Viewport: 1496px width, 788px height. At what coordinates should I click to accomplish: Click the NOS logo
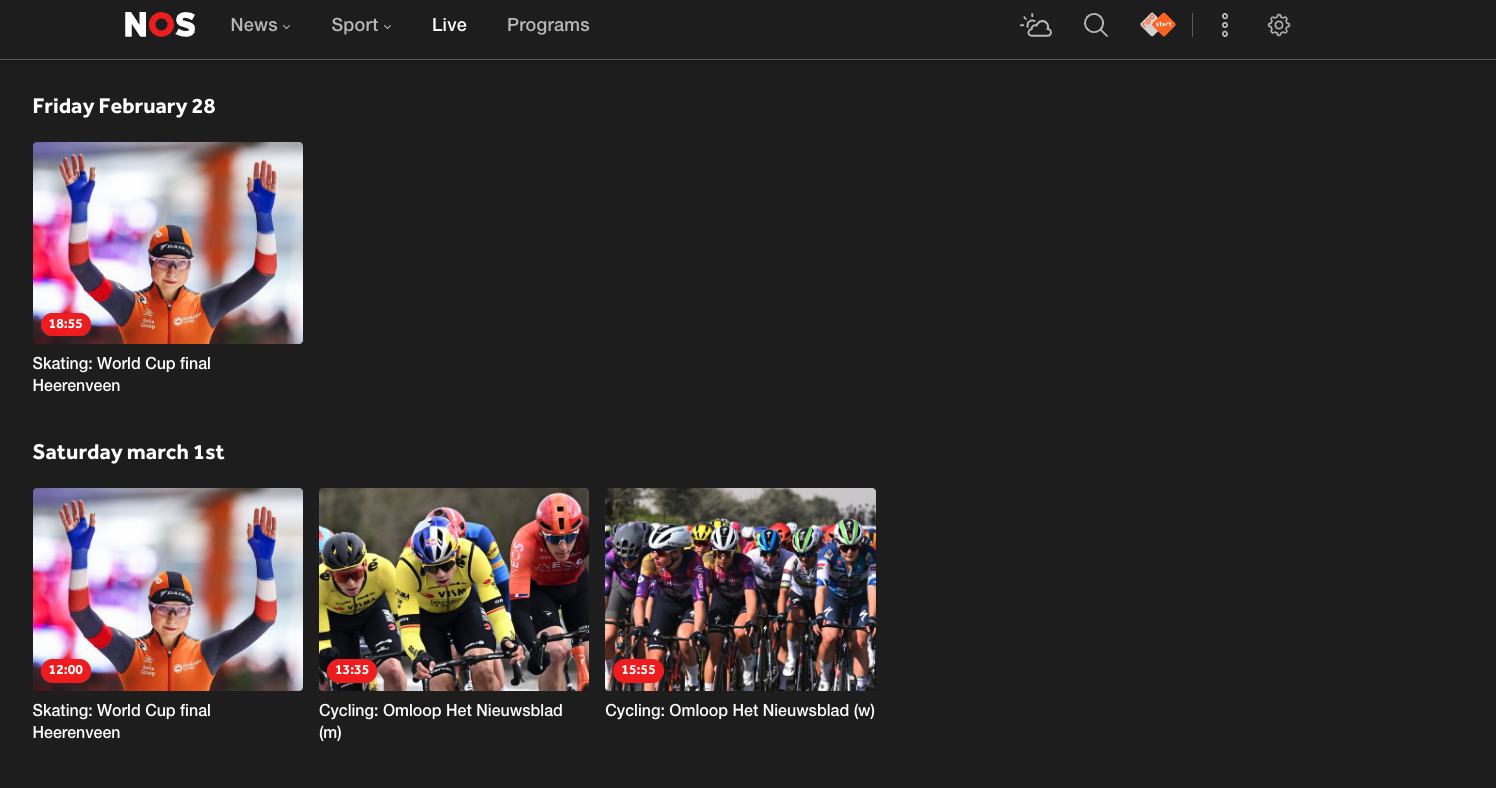(x=160, y=24)
